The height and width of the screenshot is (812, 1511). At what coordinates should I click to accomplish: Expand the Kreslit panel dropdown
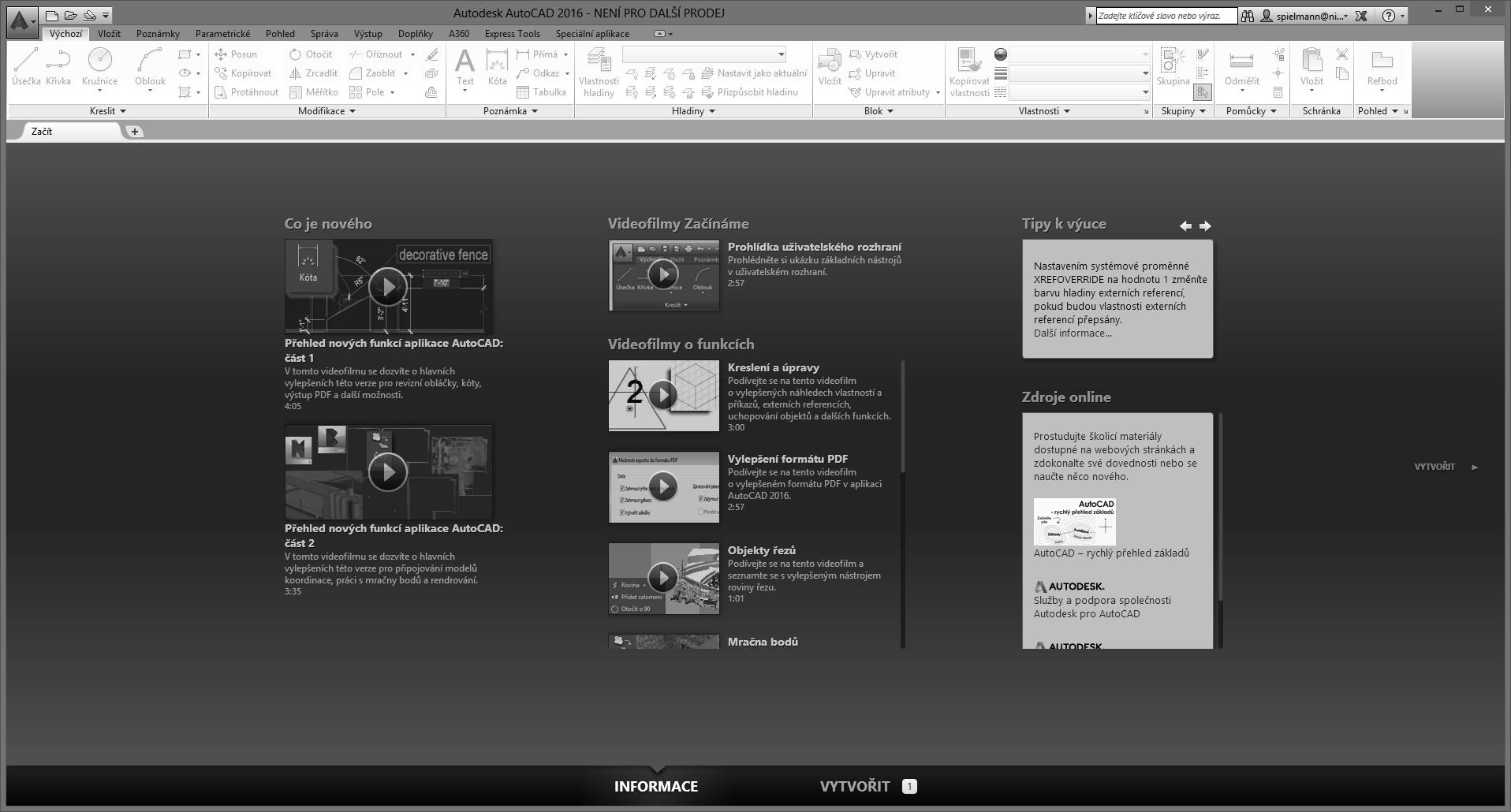[107, 111]
